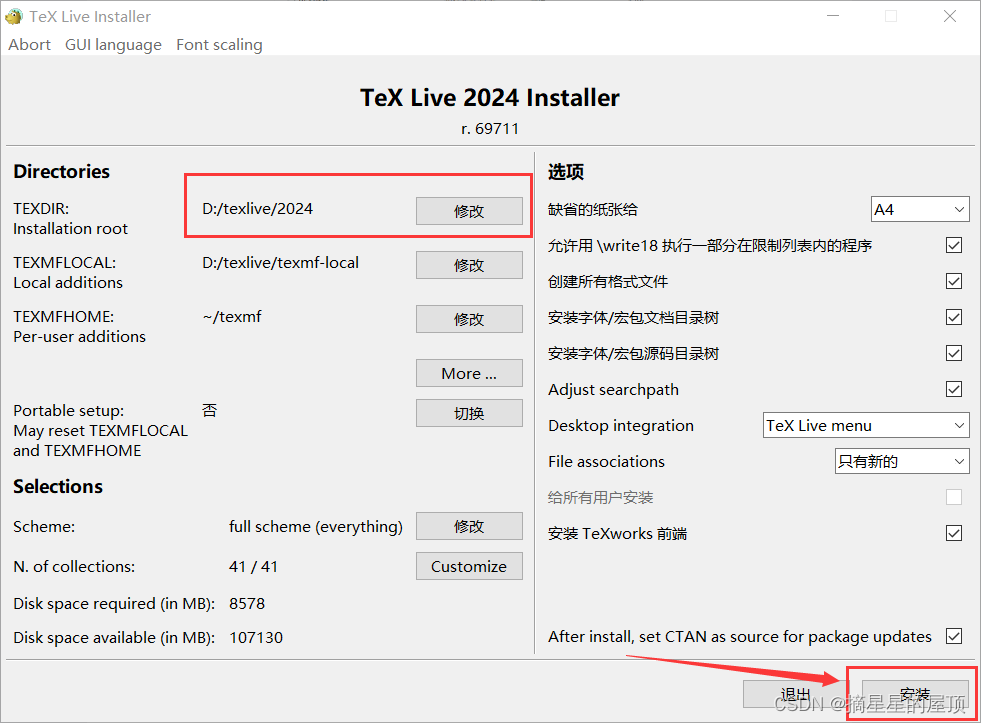Toggle 创建所有格式文件 checkbox
This screenshot has width=981, height=723.
click(x=953, y=281)
